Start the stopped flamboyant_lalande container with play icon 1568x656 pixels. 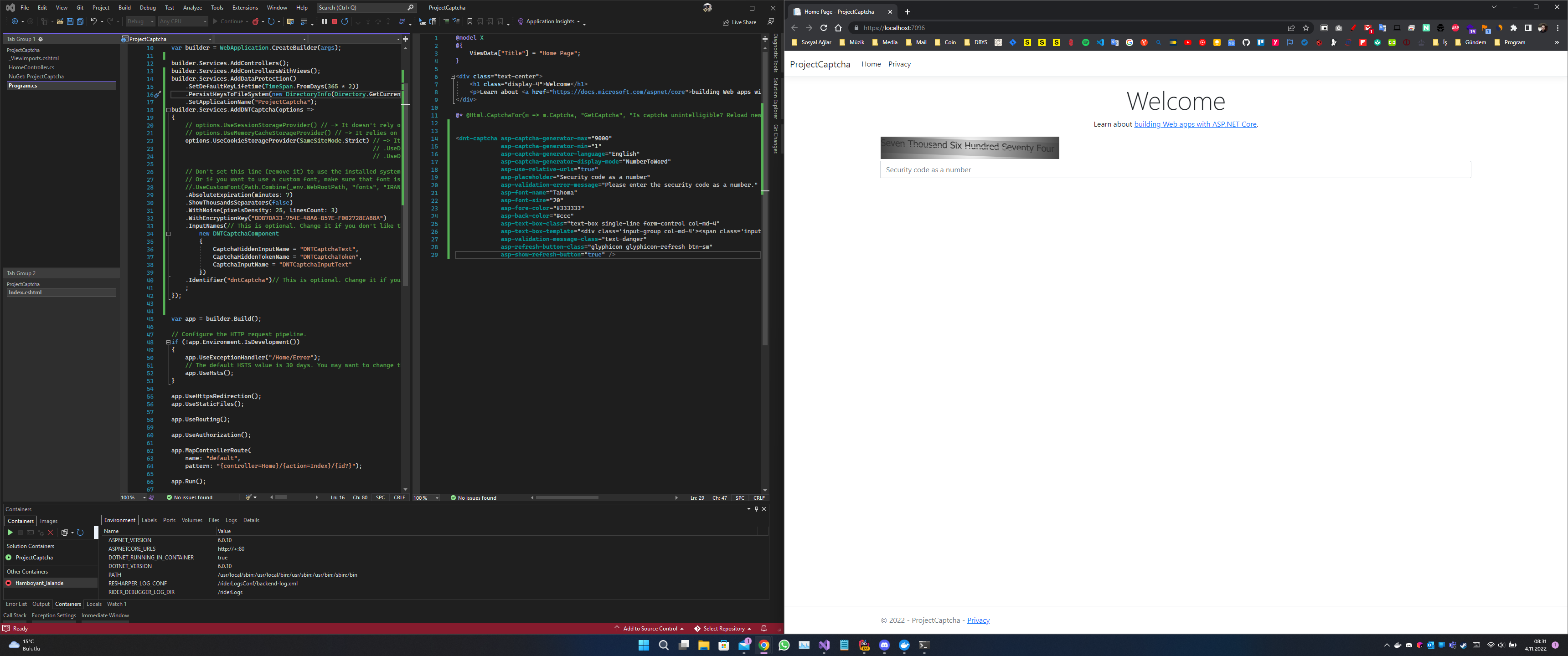[x=10, y=533]
